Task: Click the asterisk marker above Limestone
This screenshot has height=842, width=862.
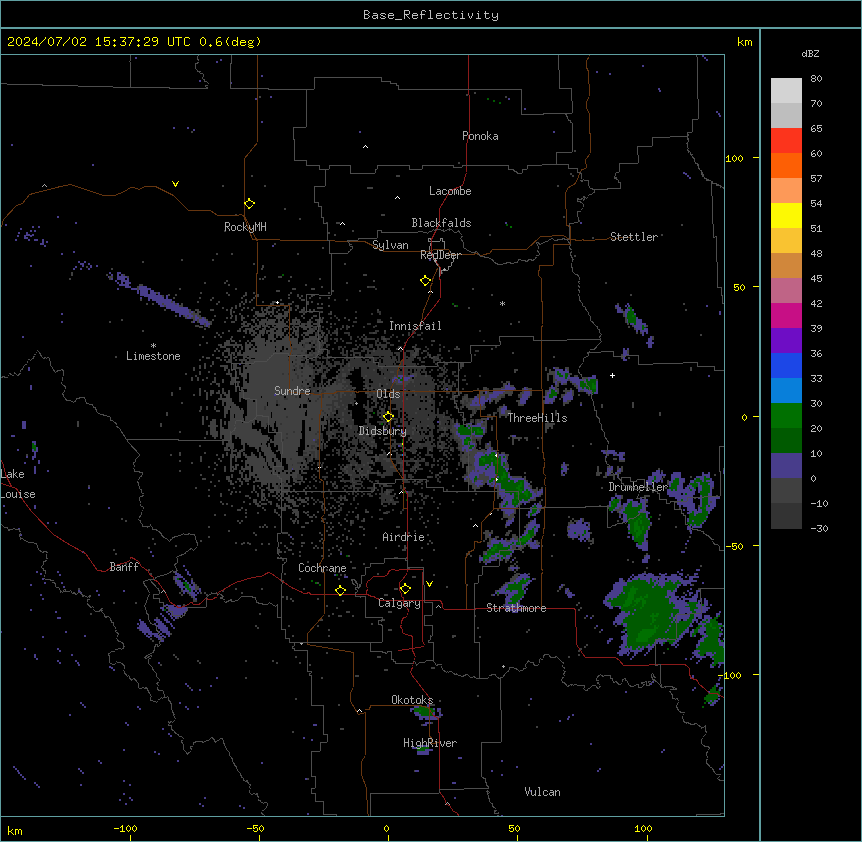Action: [153, 346]
